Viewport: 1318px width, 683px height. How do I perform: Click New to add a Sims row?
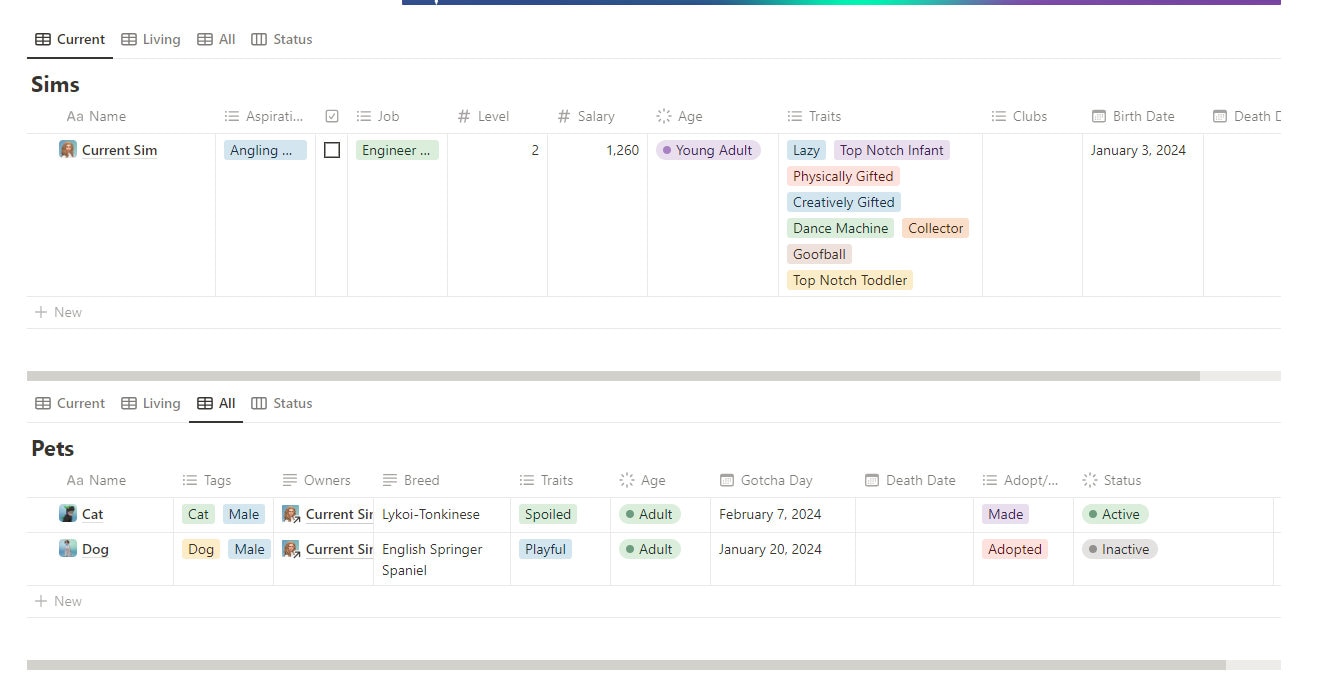click(x=58, y=312)
